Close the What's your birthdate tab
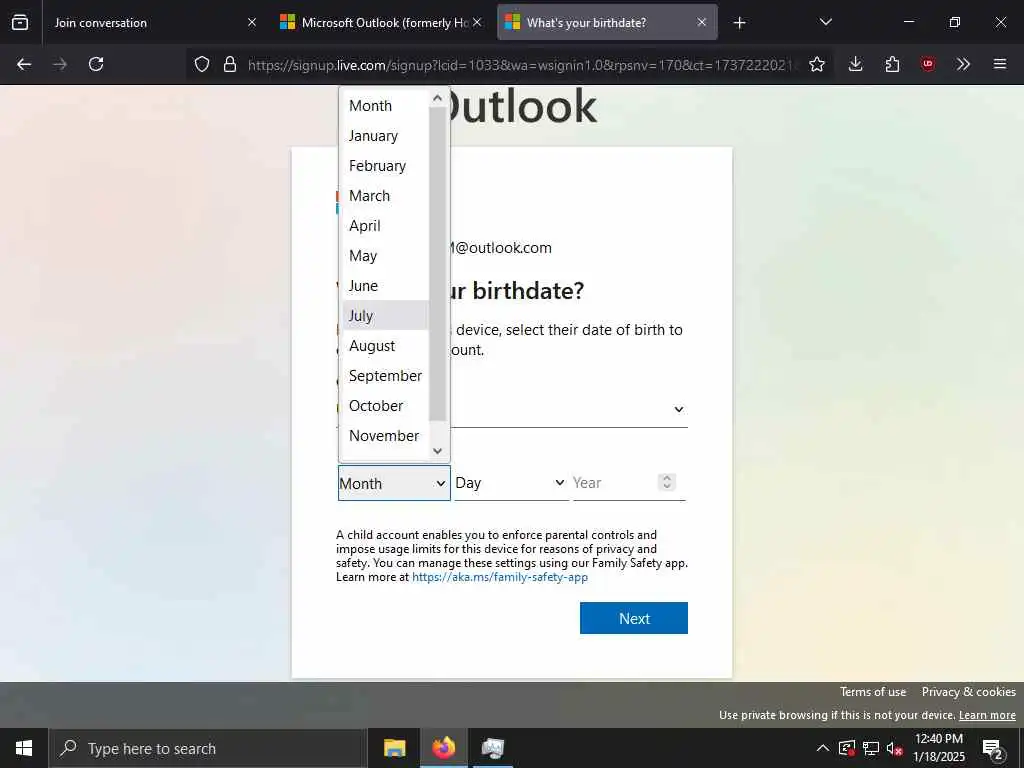 pyautogui.click(x=702, y=22)
